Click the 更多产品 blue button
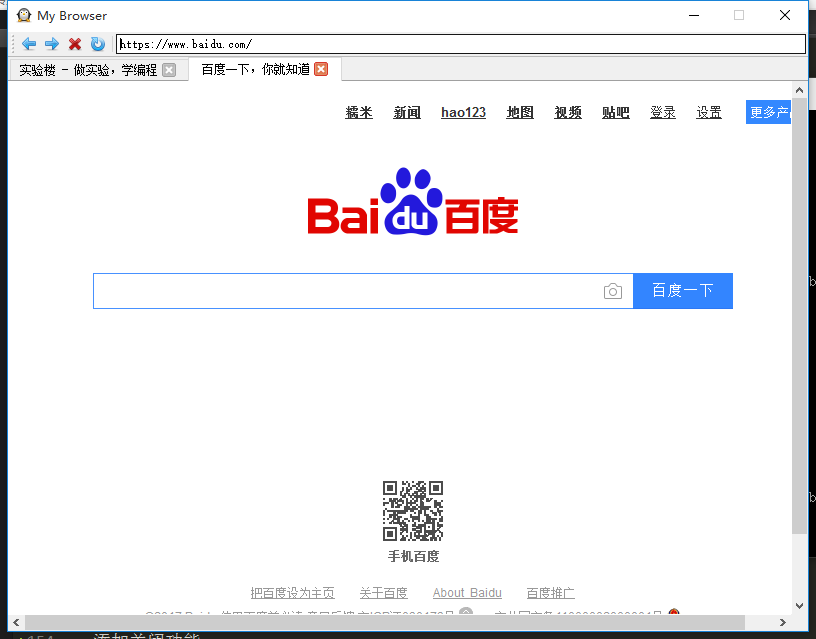 point(768,112)
